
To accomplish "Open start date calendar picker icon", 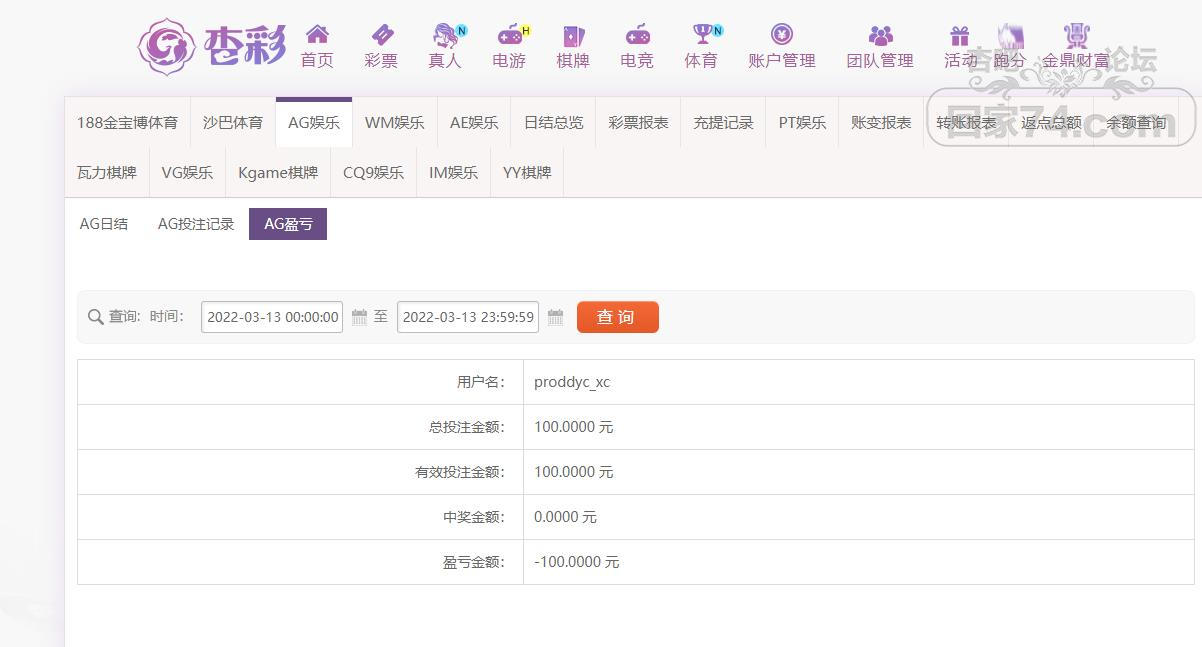I will click(x=360, y=317).
